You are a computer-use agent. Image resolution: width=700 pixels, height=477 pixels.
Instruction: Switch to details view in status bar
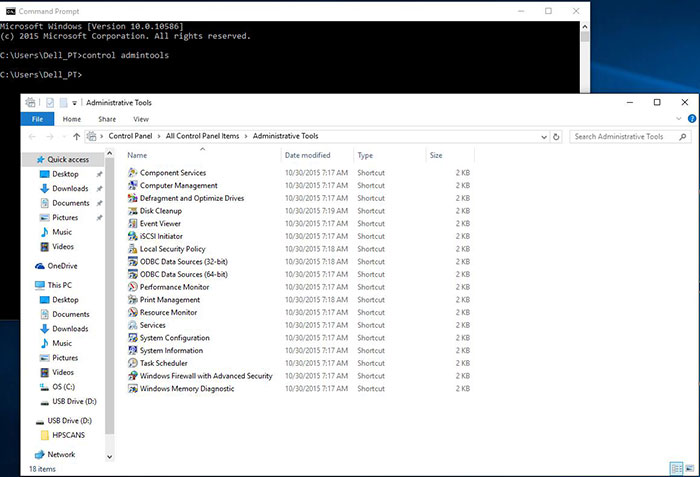click(677, 468)
